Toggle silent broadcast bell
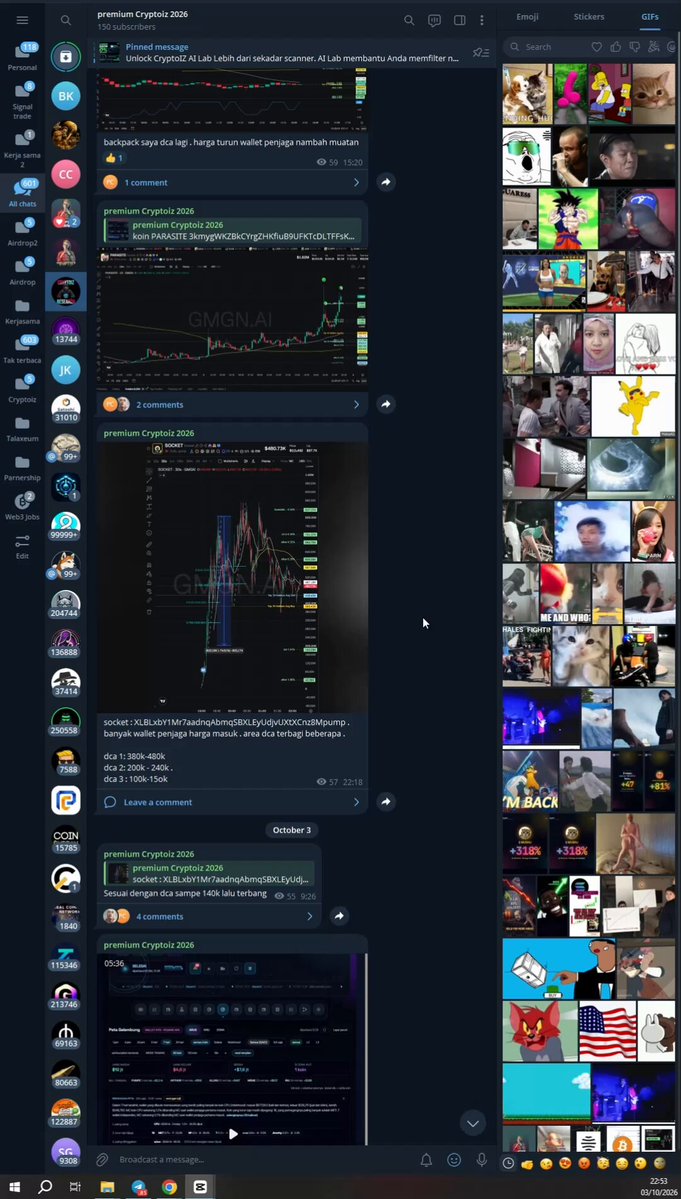 click(x=426, y=1159)
